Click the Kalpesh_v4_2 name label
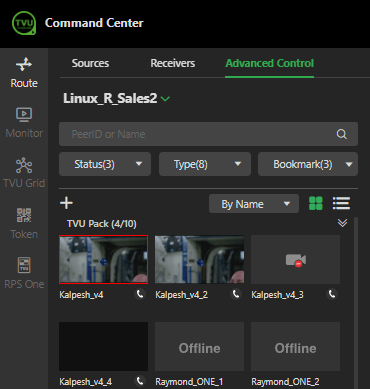 coord(182,295)
